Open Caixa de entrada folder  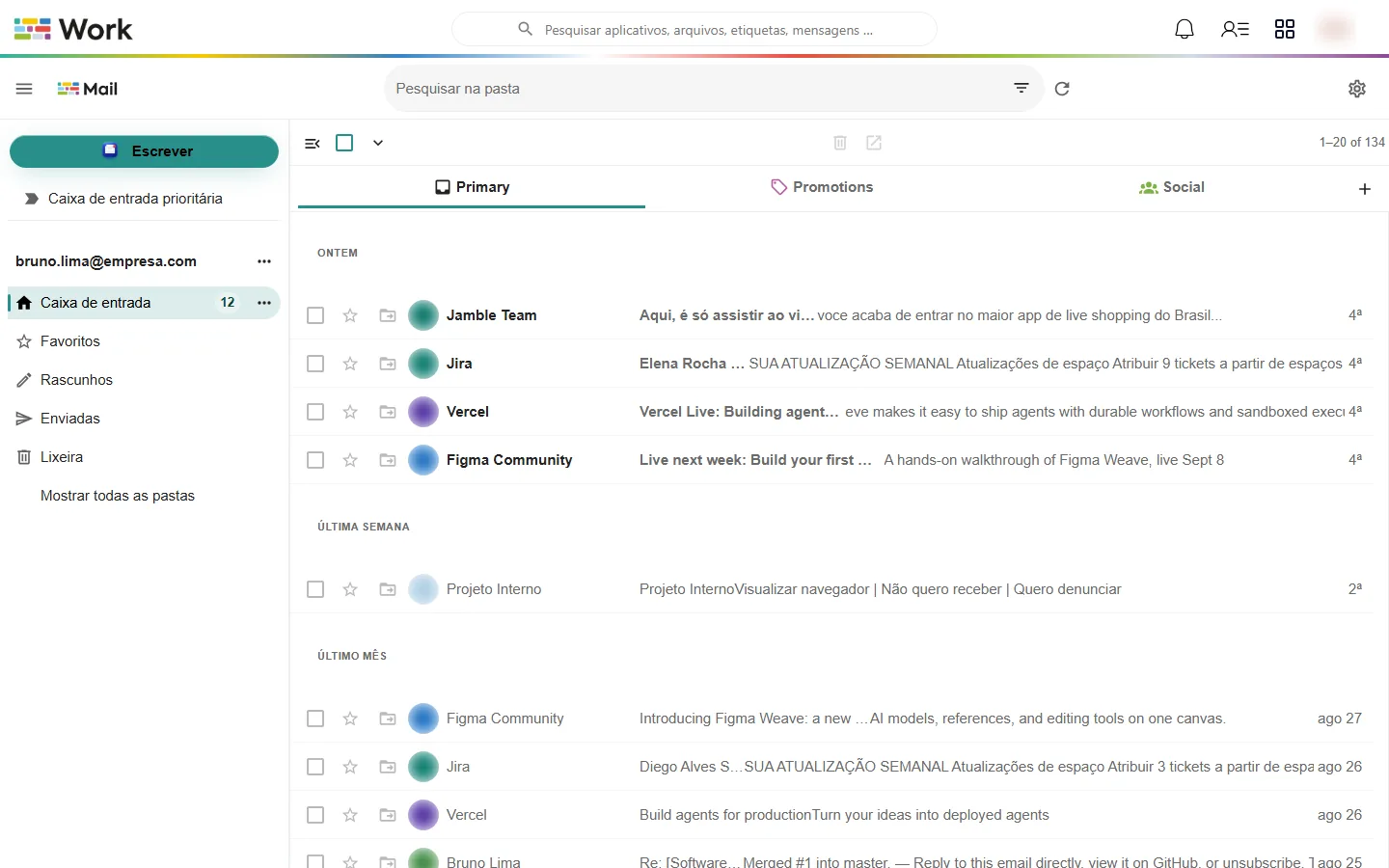click(x=144, y=303)
